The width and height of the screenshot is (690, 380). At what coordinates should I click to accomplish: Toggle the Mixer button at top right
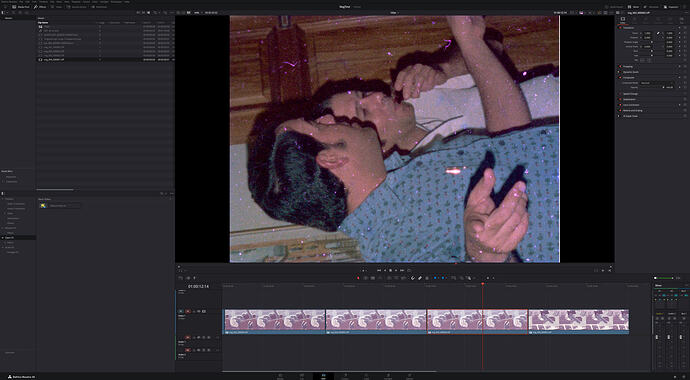pos(634,7)
